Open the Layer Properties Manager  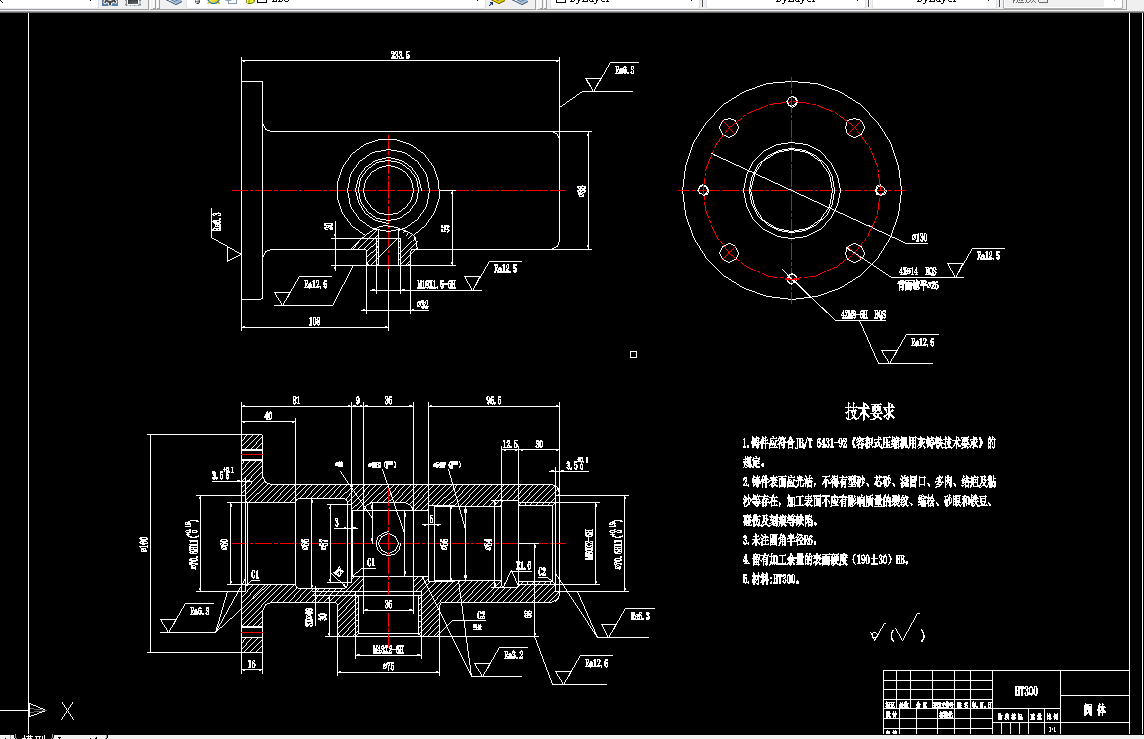tap(174, 3)
